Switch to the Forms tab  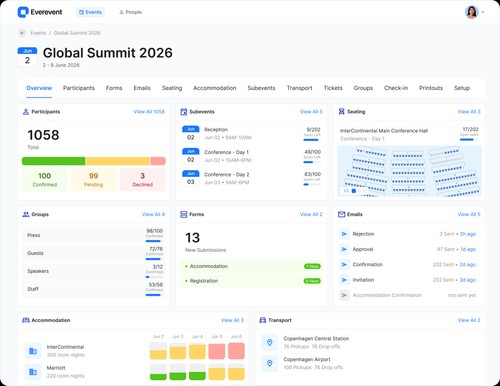[114, 88]
